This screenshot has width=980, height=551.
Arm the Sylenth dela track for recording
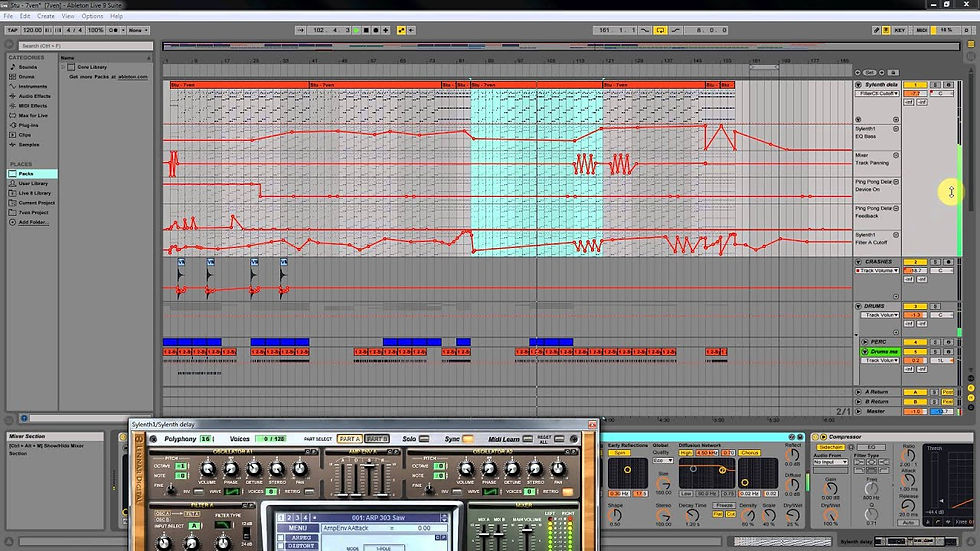pos(949,84)
